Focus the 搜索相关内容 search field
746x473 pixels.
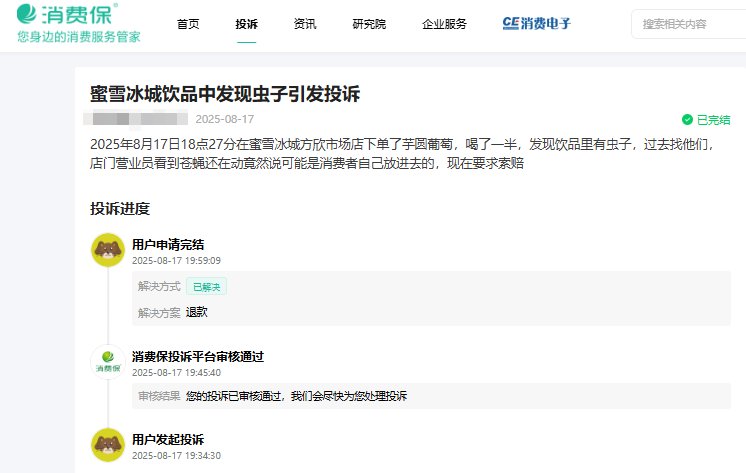click(x=690, y=24)
